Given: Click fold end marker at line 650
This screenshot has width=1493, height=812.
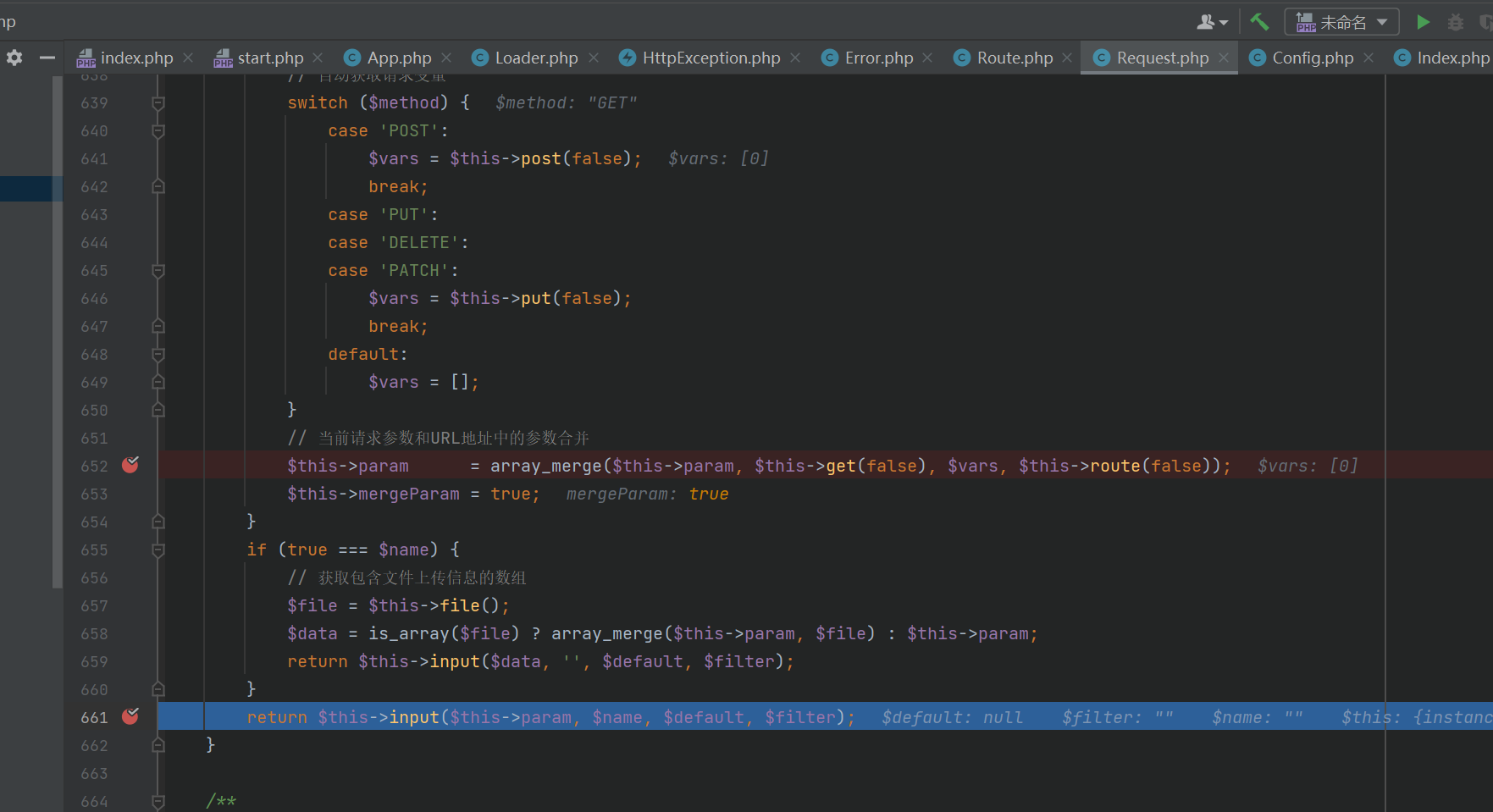Looking at the screenshot, I should [x=158, y=410].
